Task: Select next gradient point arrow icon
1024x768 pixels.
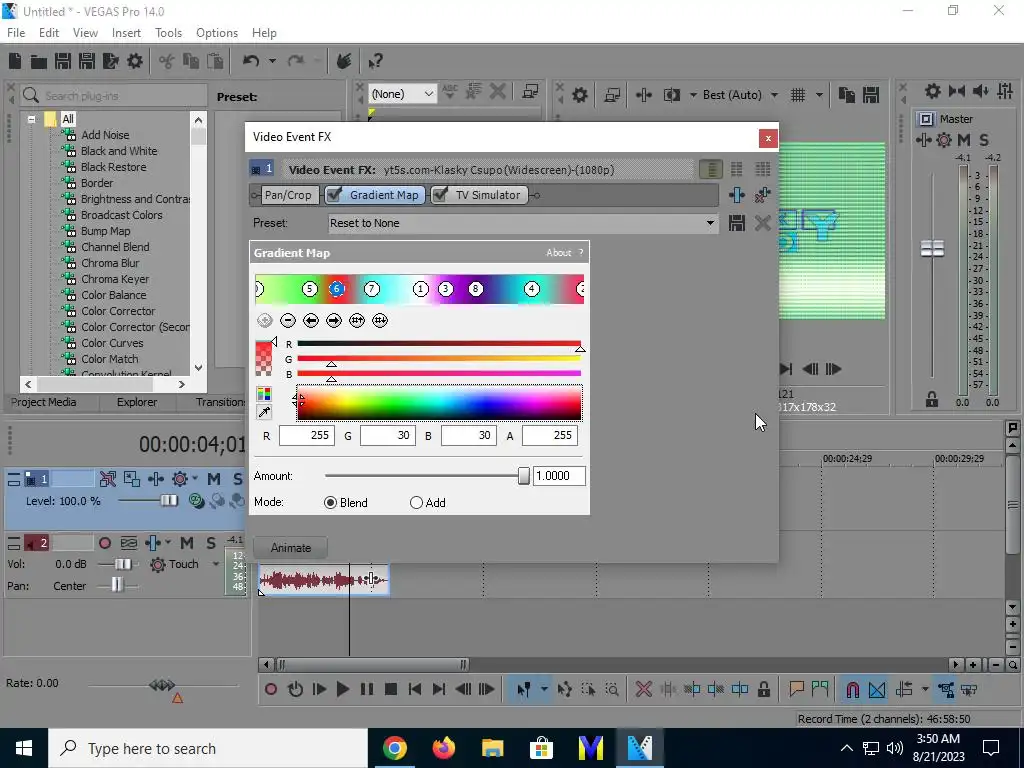Action: coord(334,320)
